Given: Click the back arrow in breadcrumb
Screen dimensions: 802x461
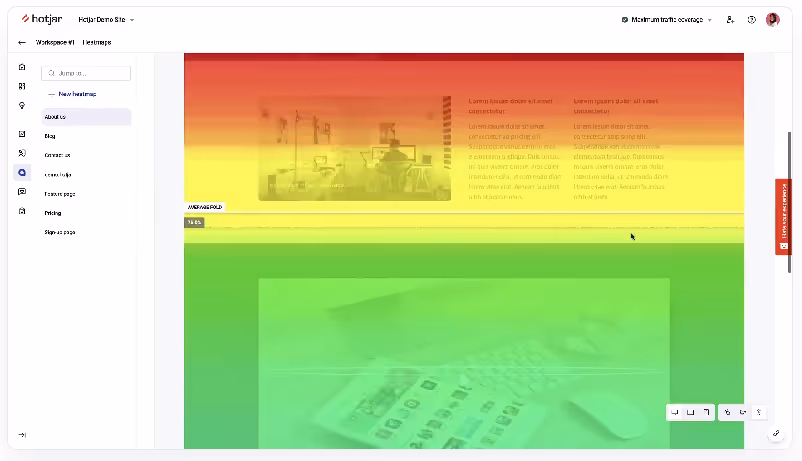Looking at the screenshot, I should pos(21,42).
